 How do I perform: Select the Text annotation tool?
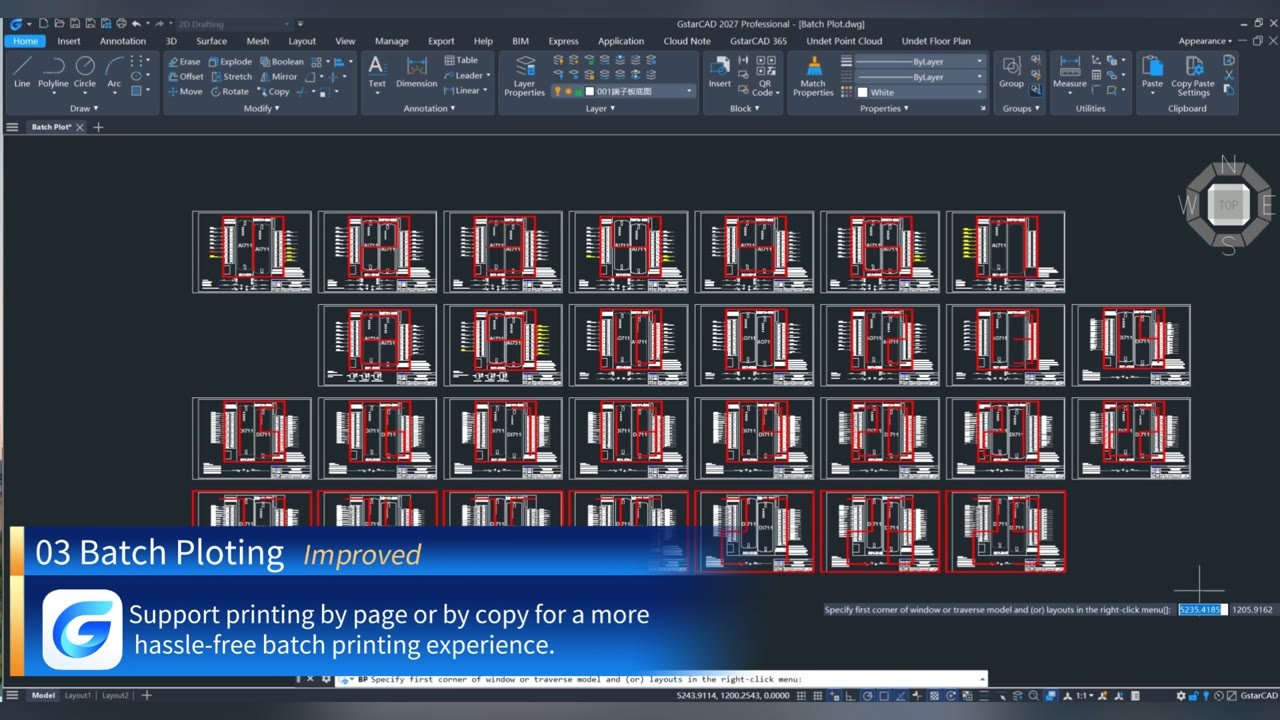coord(377,72)
